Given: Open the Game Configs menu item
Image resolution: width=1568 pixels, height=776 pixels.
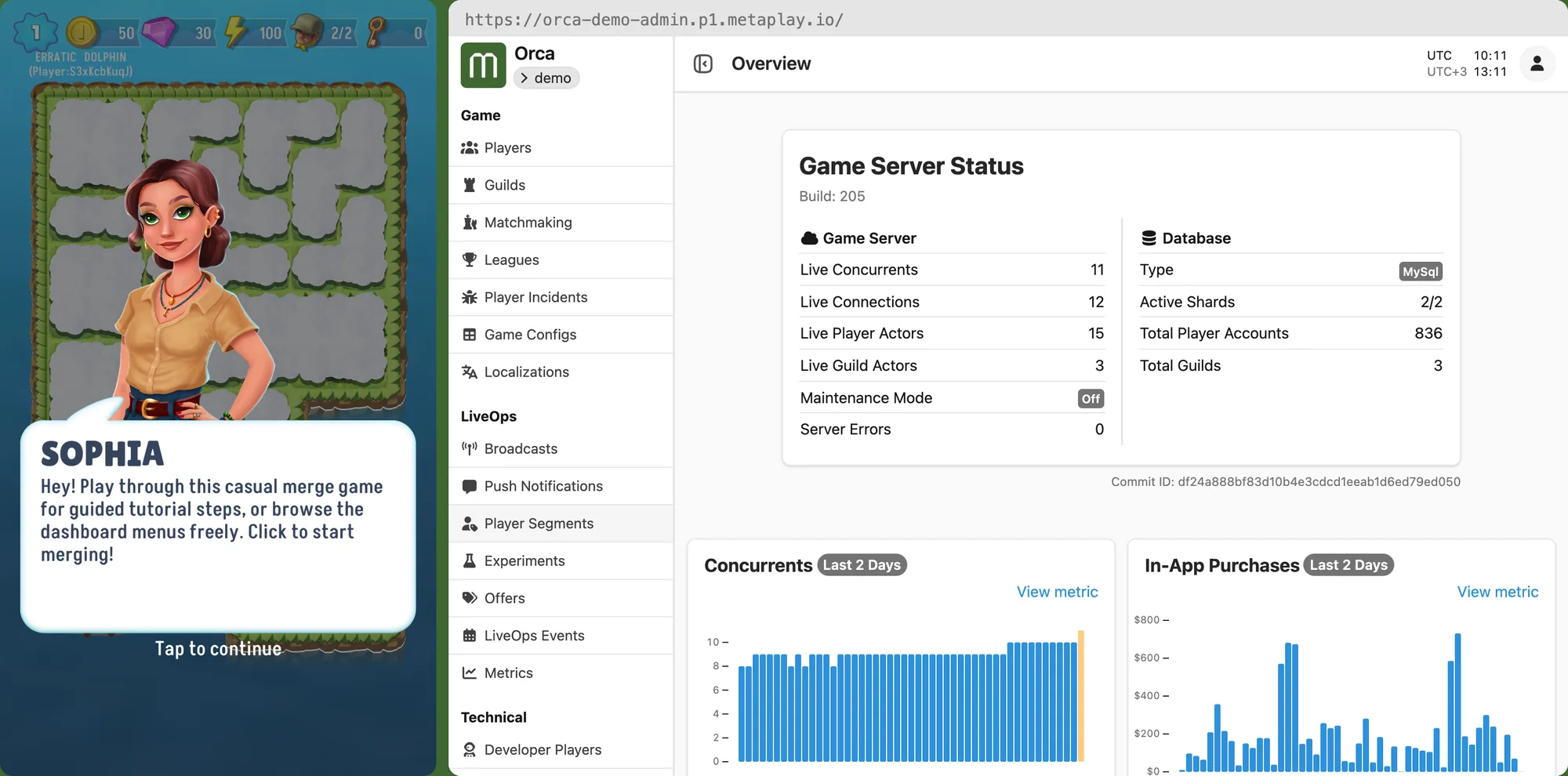Looking at the screenshot, I should [x=561, y=335].
